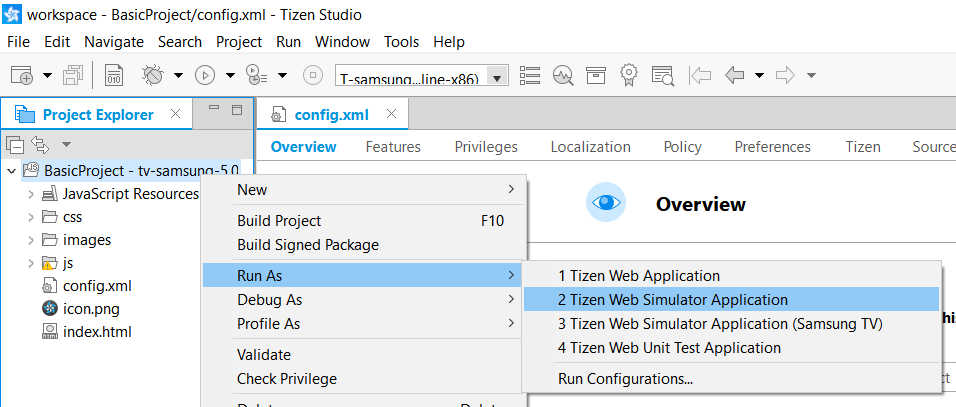Close the config.xml editor tab
Image resolution: width=956 pixels, height=407 pixels.
click(391, 114)
